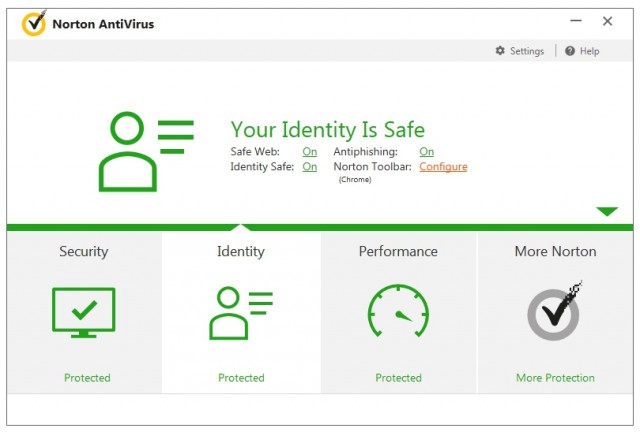The width and height of the screenshot is (640, 432).
Task: Click Configure for Norton Toolbar
Action: point(443,167)
